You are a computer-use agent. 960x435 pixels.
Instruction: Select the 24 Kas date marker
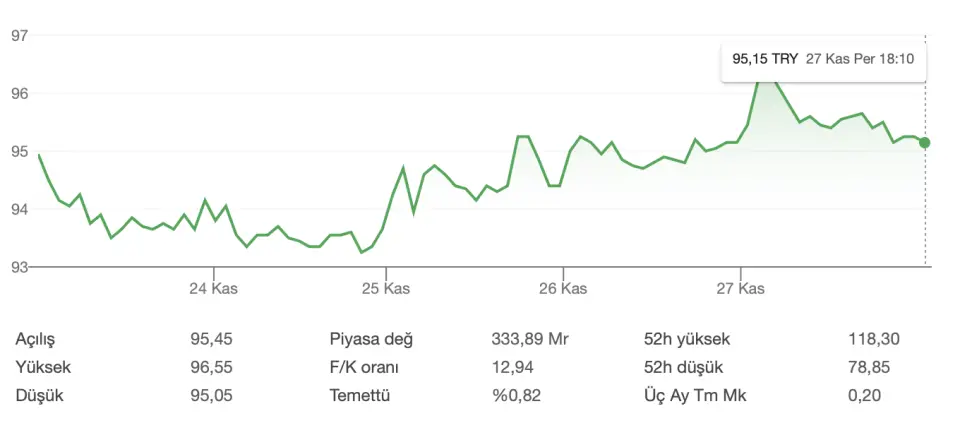[x=213, y=288]
